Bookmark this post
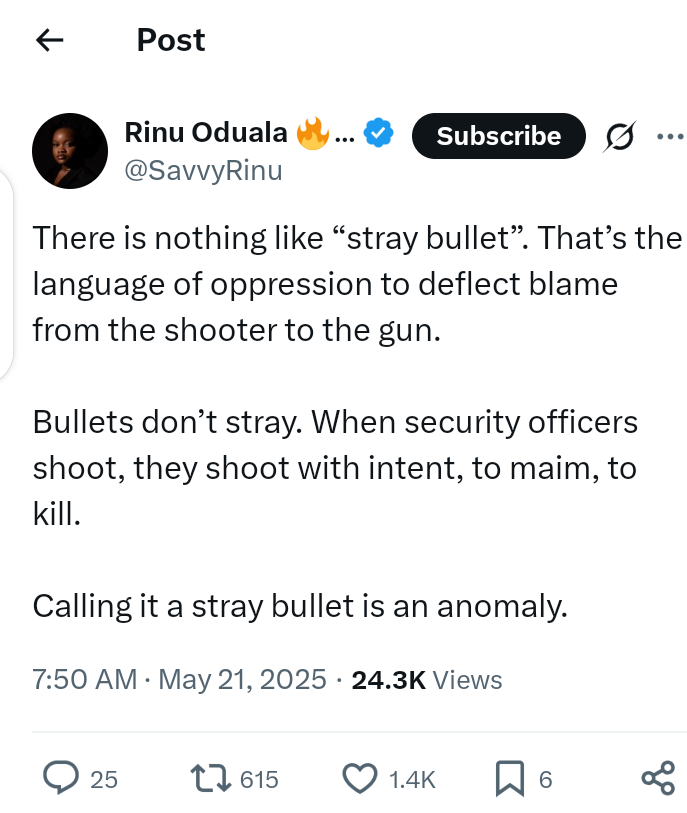 pos(509,778)
